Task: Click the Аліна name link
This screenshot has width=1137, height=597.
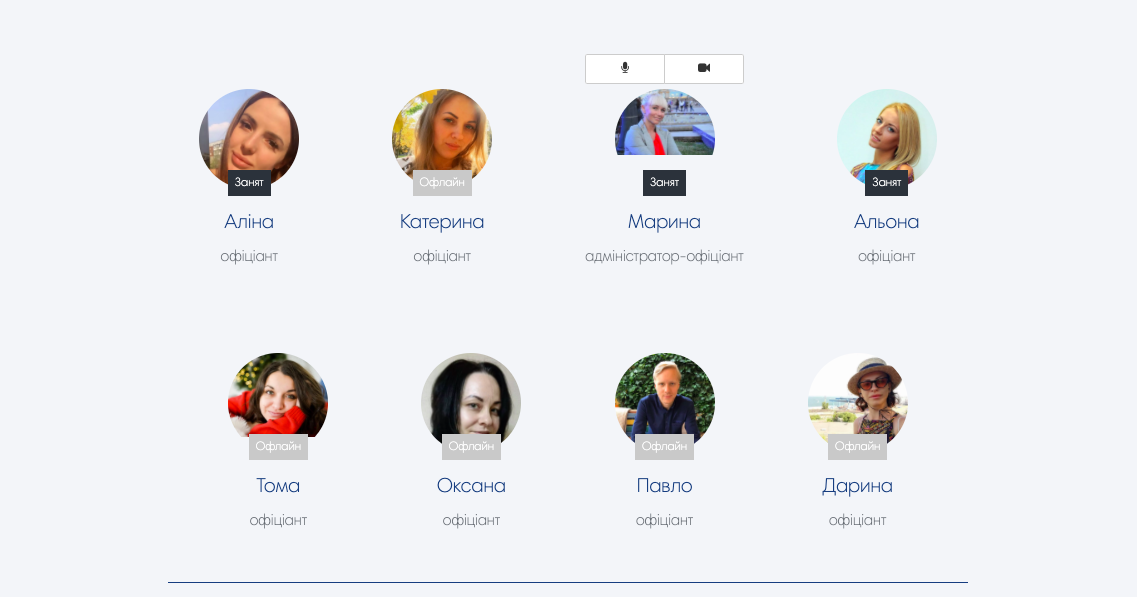Action: [249, 221]
